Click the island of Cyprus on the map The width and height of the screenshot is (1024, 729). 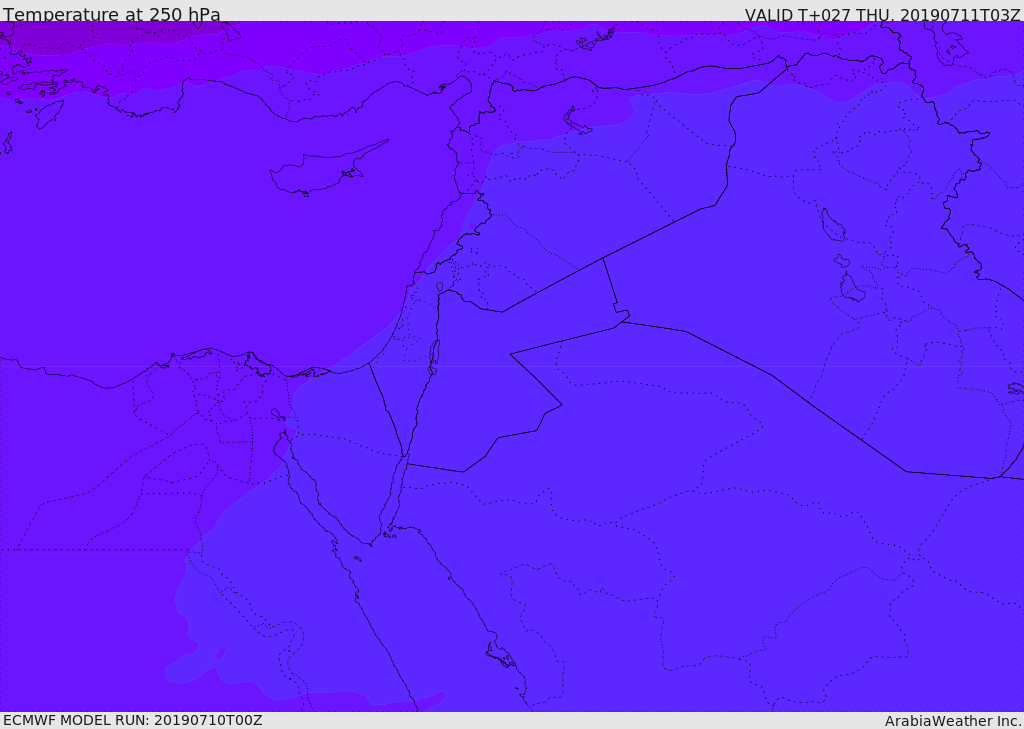tap(322, 170)
